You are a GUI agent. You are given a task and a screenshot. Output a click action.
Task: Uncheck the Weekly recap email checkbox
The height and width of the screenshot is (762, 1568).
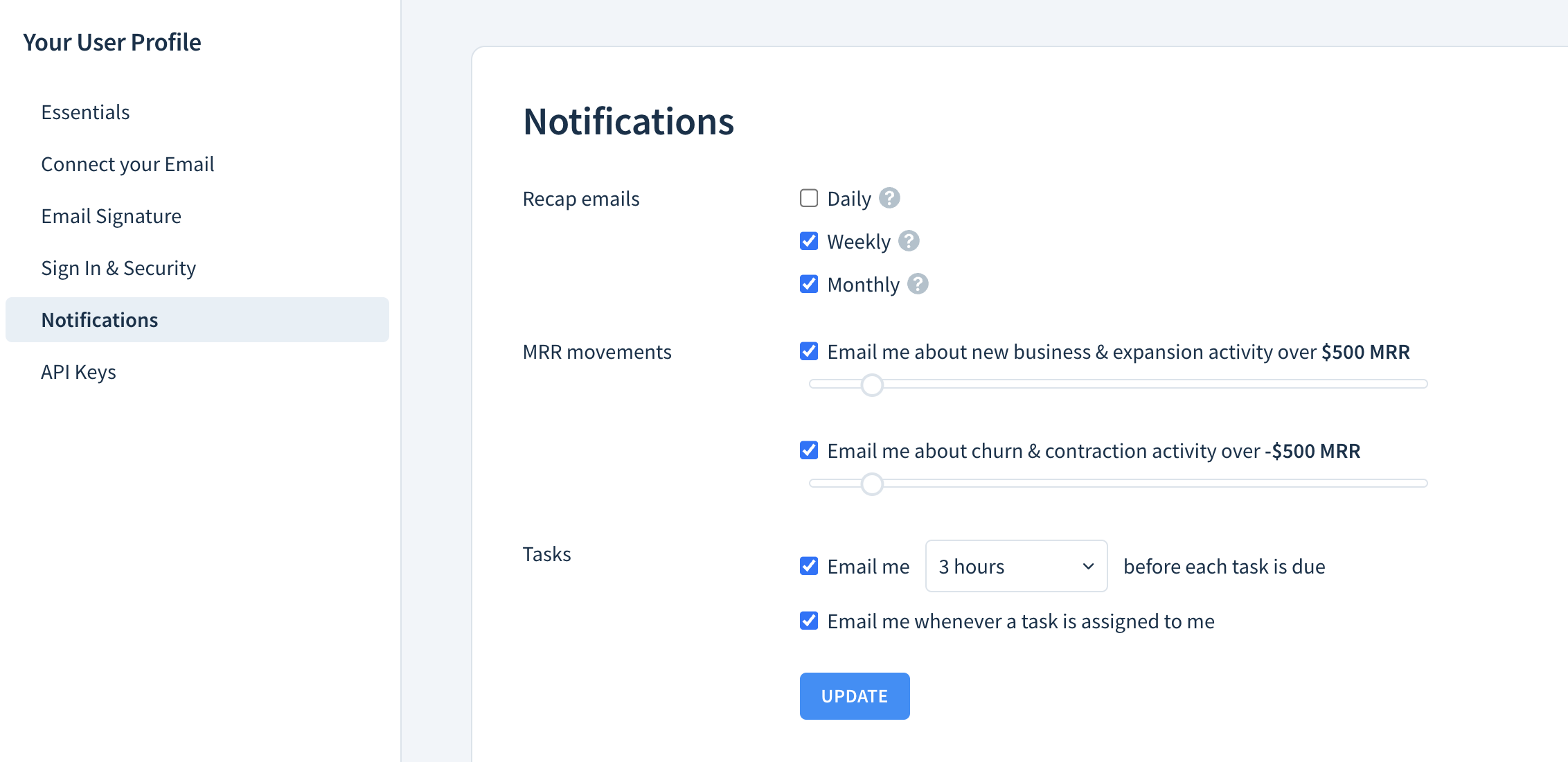tap(809, 241)
